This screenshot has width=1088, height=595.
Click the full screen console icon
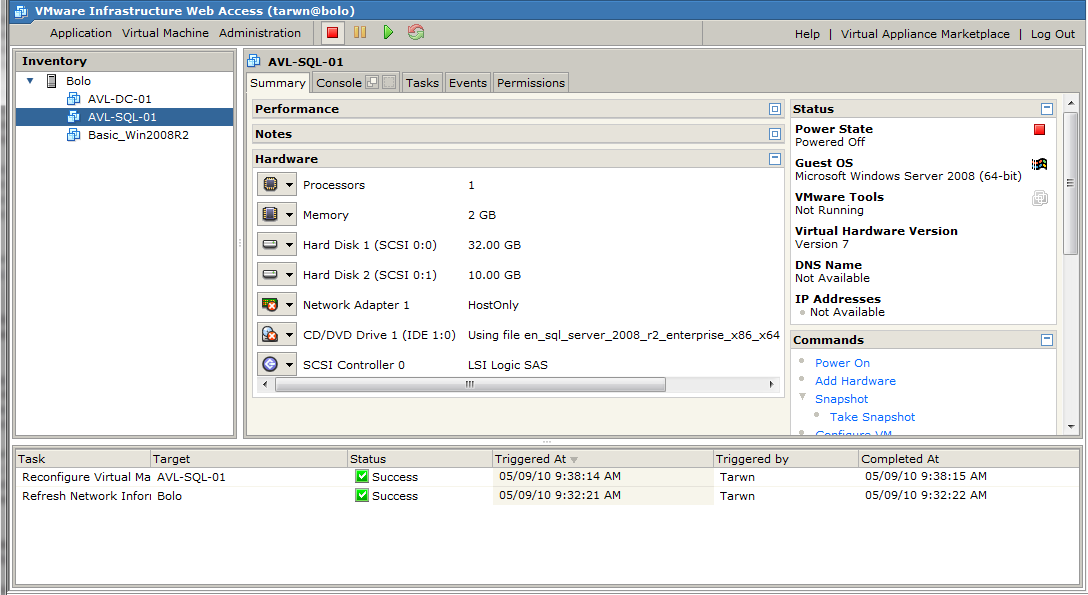click(389, 83)
